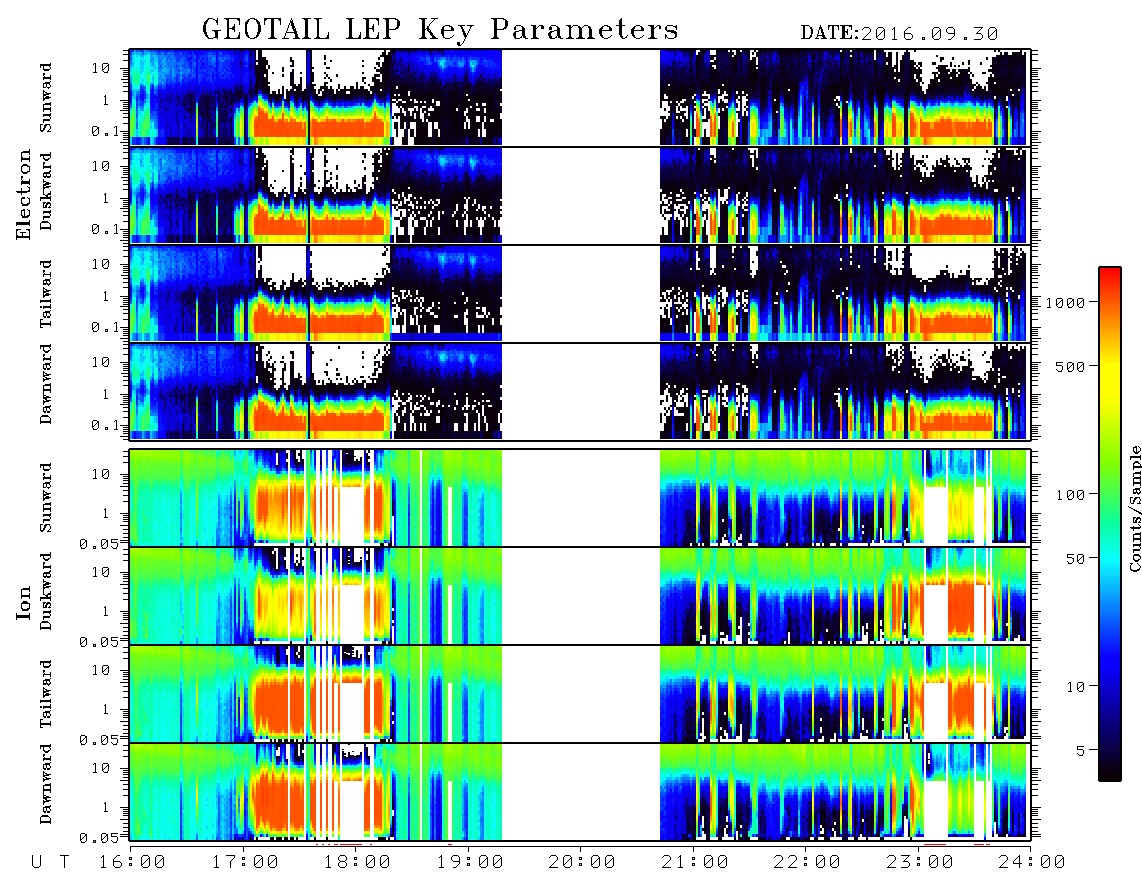Click the red top end of color bar
Image resolution: width=1142 pixels, height=880 pixels.
click(1110, 273)
